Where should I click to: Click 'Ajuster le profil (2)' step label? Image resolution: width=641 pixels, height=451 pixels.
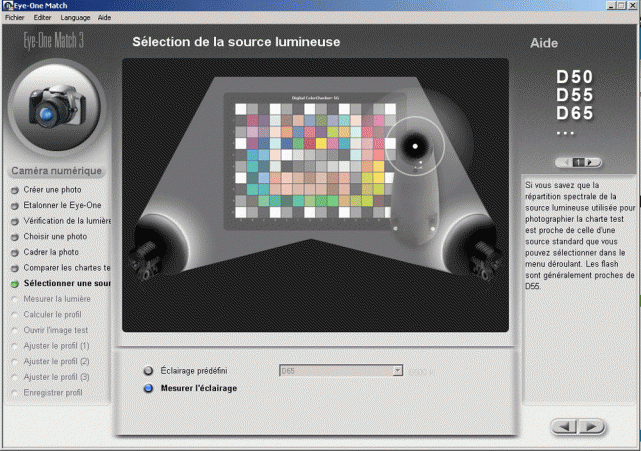pos(56,361)
